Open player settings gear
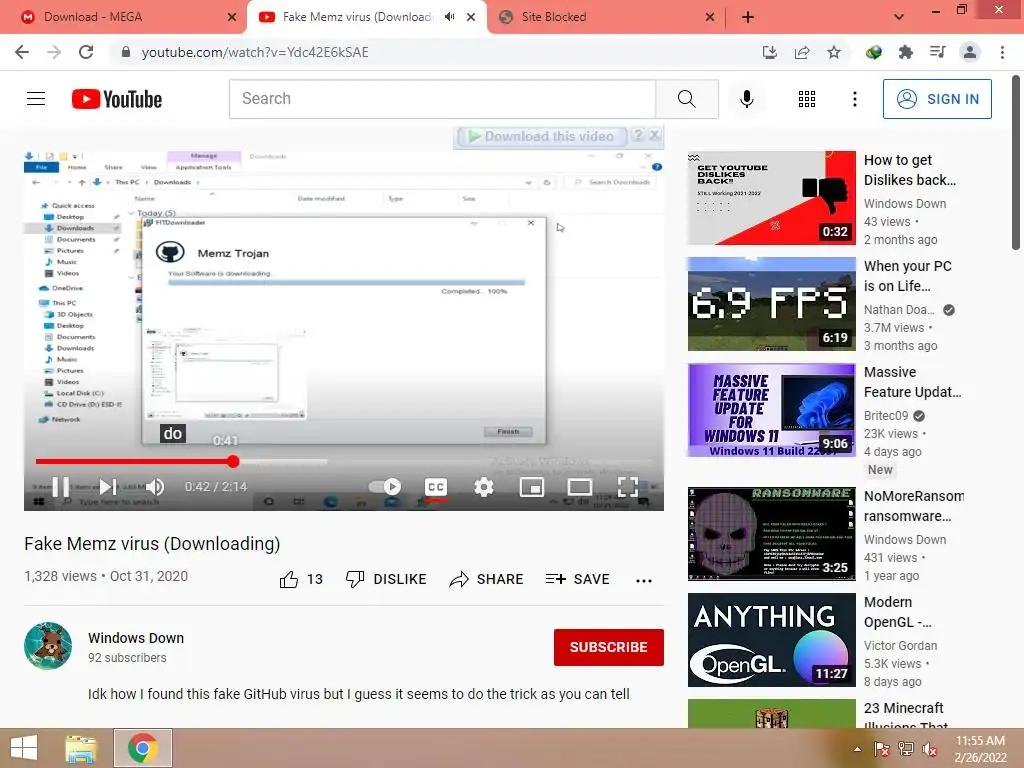The image size is (1024, 768). (484, 487)
